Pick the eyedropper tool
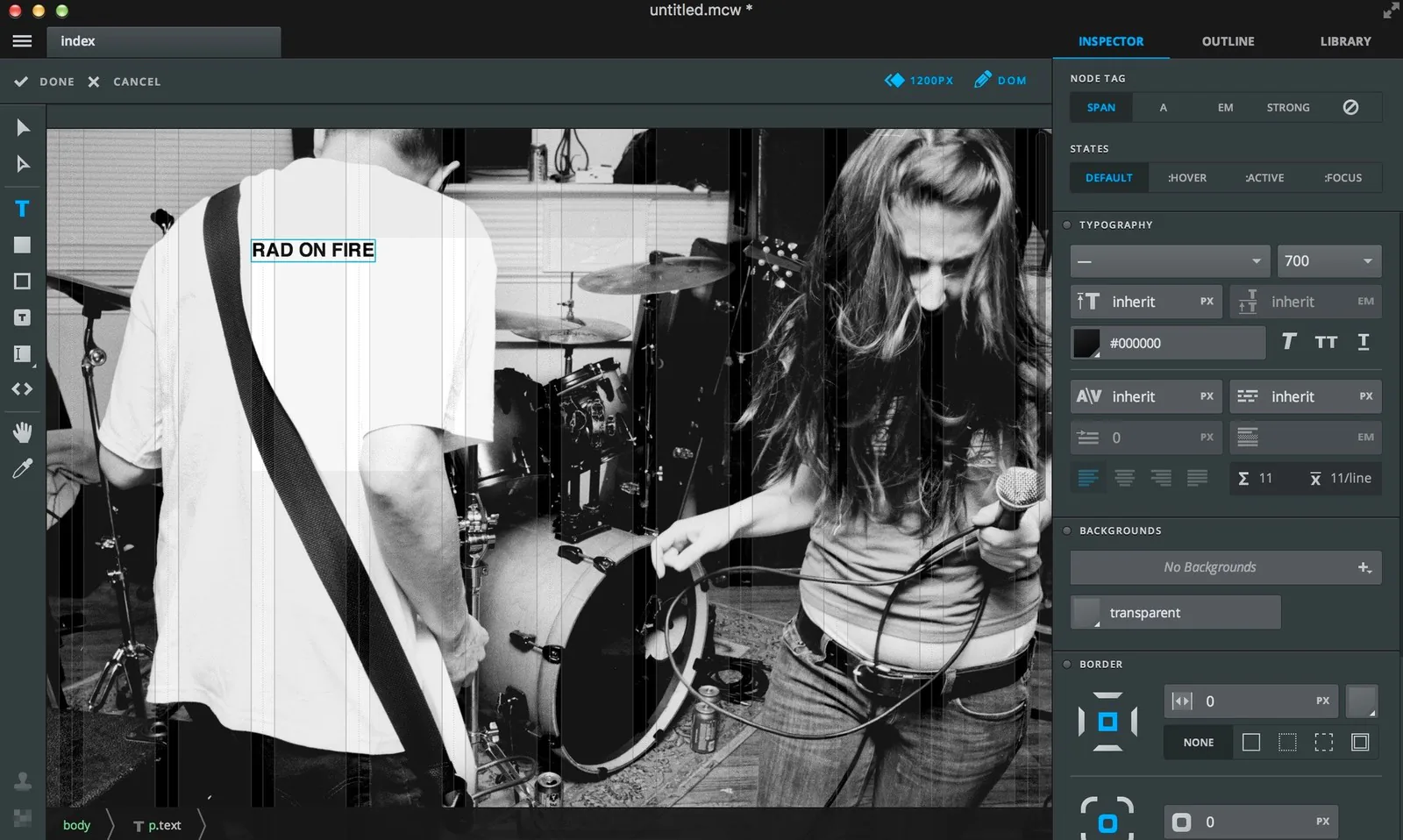This screenshot has width=1403, height=840. click(23, 468)
